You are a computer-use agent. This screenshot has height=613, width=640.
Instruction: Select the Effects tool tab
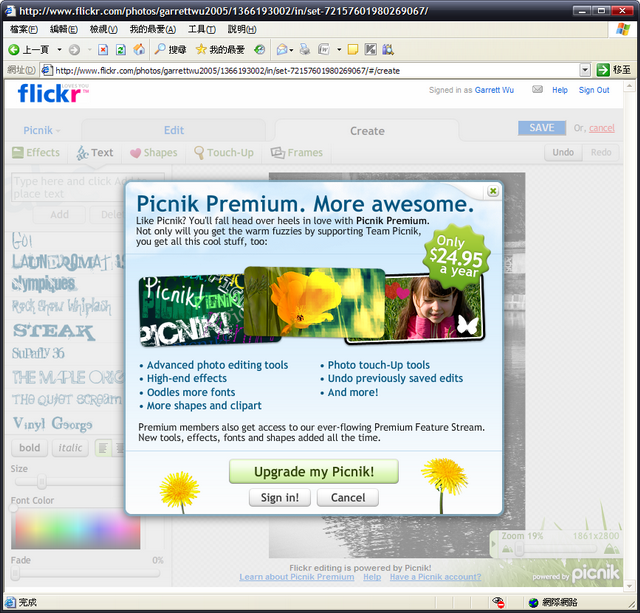pyautogui.click(x=36, y=153)
